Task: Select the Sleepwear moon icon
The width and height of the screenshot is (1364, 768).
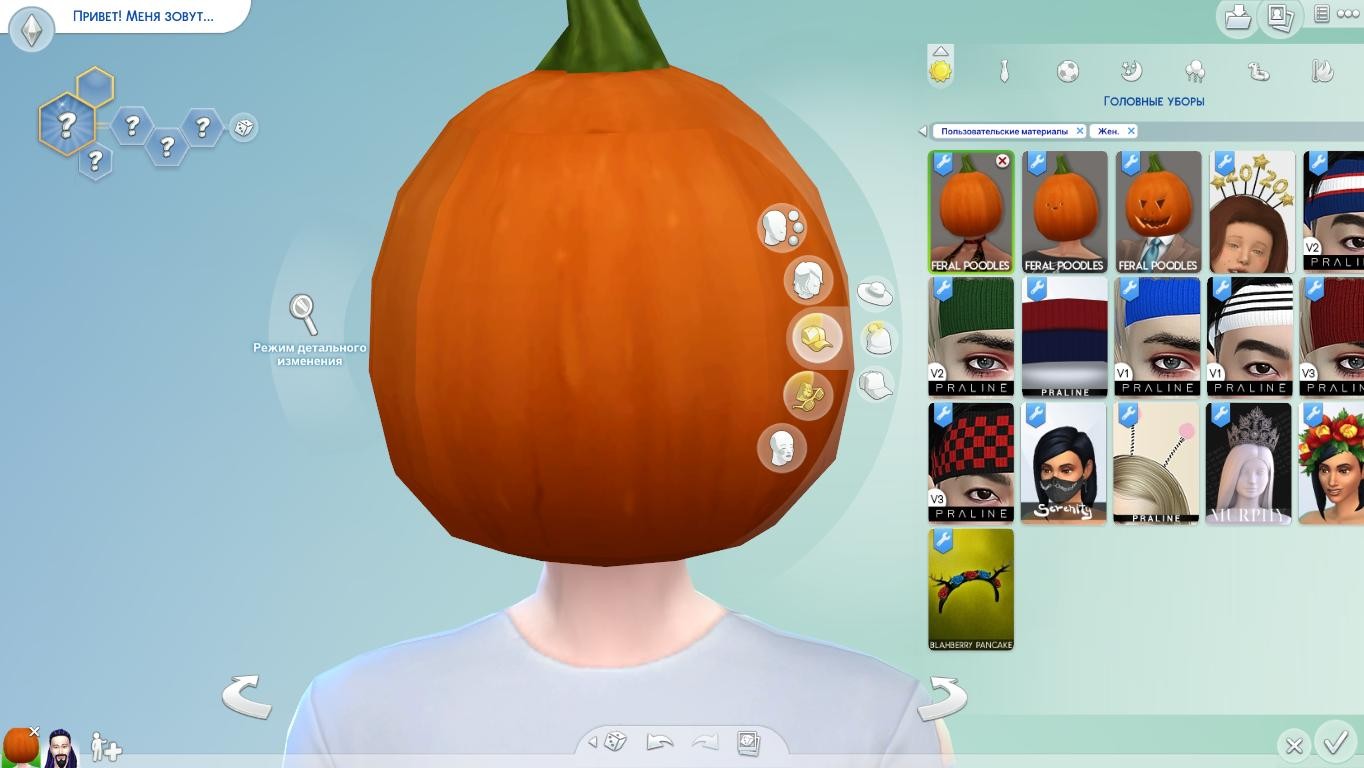Action: click(x=1131, y=71)
